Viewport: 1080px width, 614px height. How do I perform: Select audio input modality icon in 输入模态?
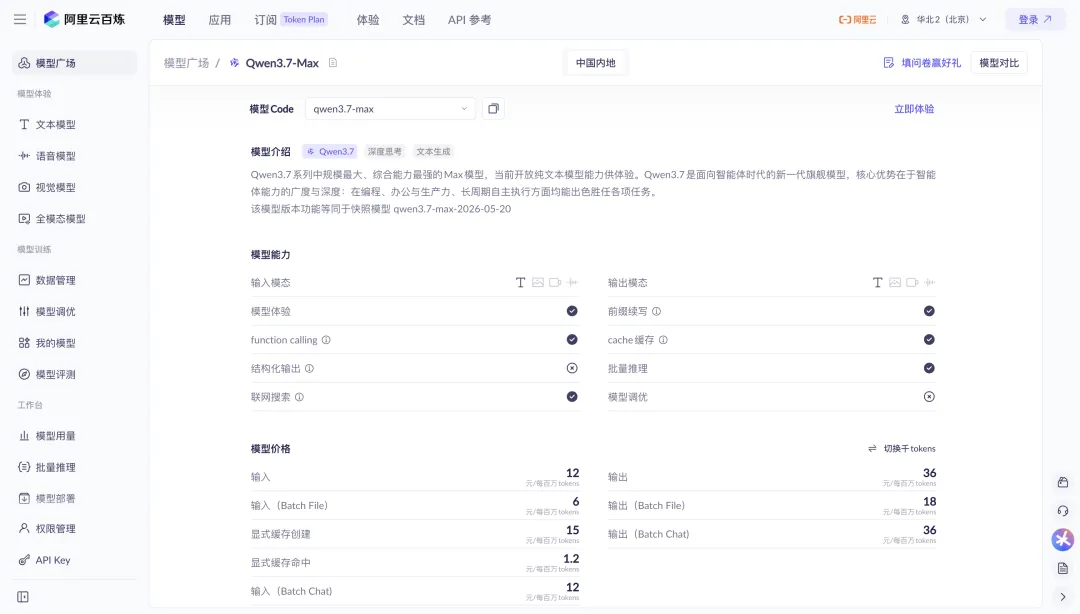(572, 283)
